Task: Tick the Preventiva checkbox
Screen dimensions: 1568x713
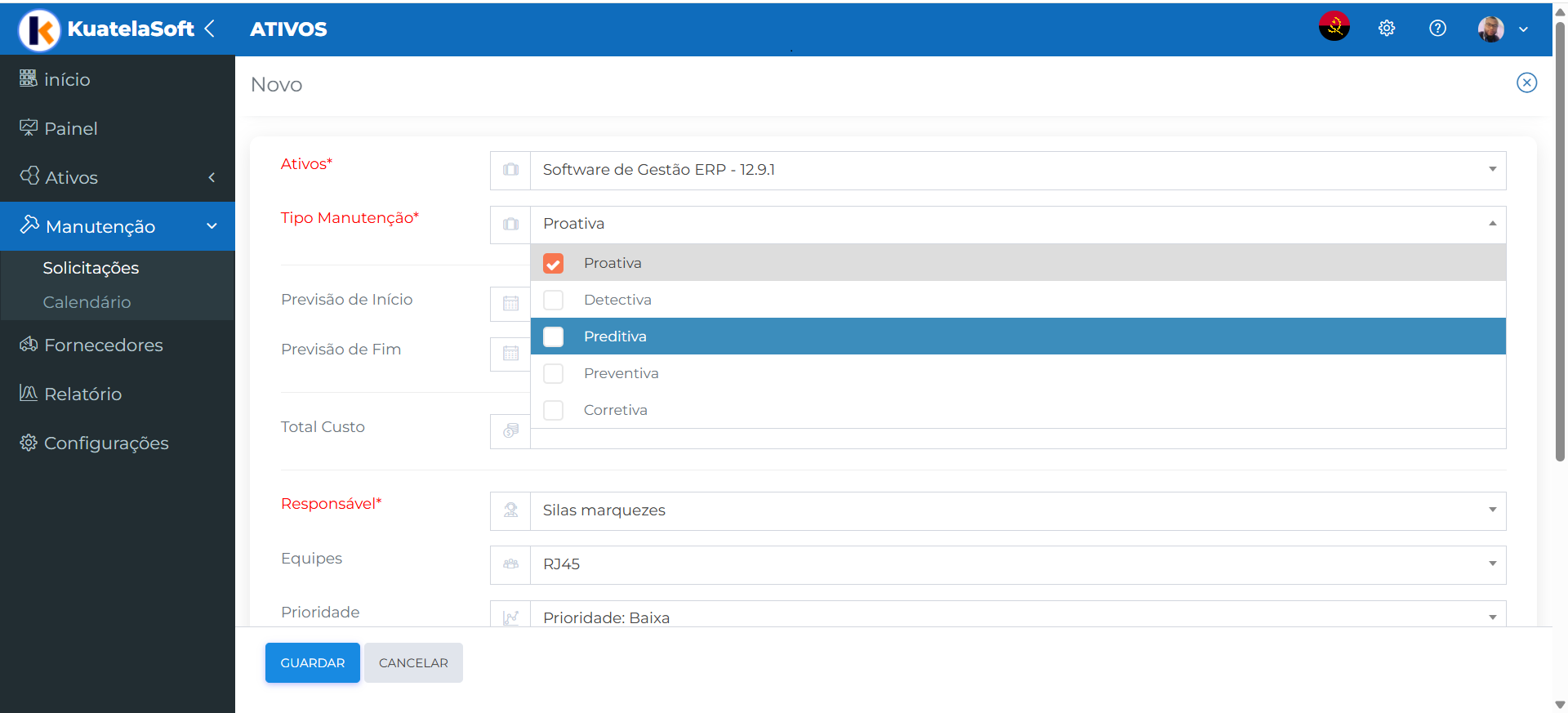Action: [x=554, y=373]
